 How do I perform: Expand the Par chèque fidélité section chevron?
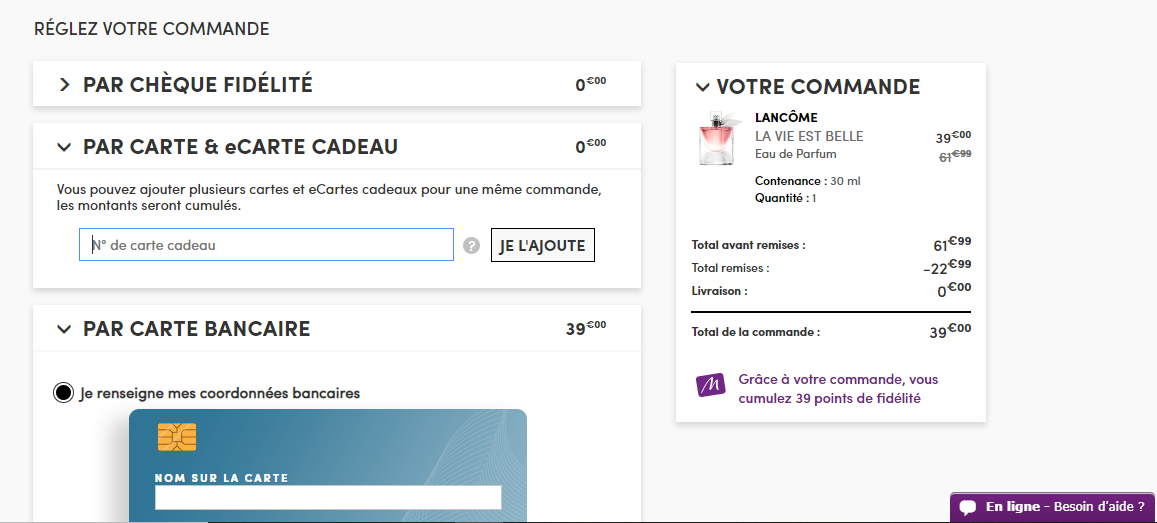(65, 85)
